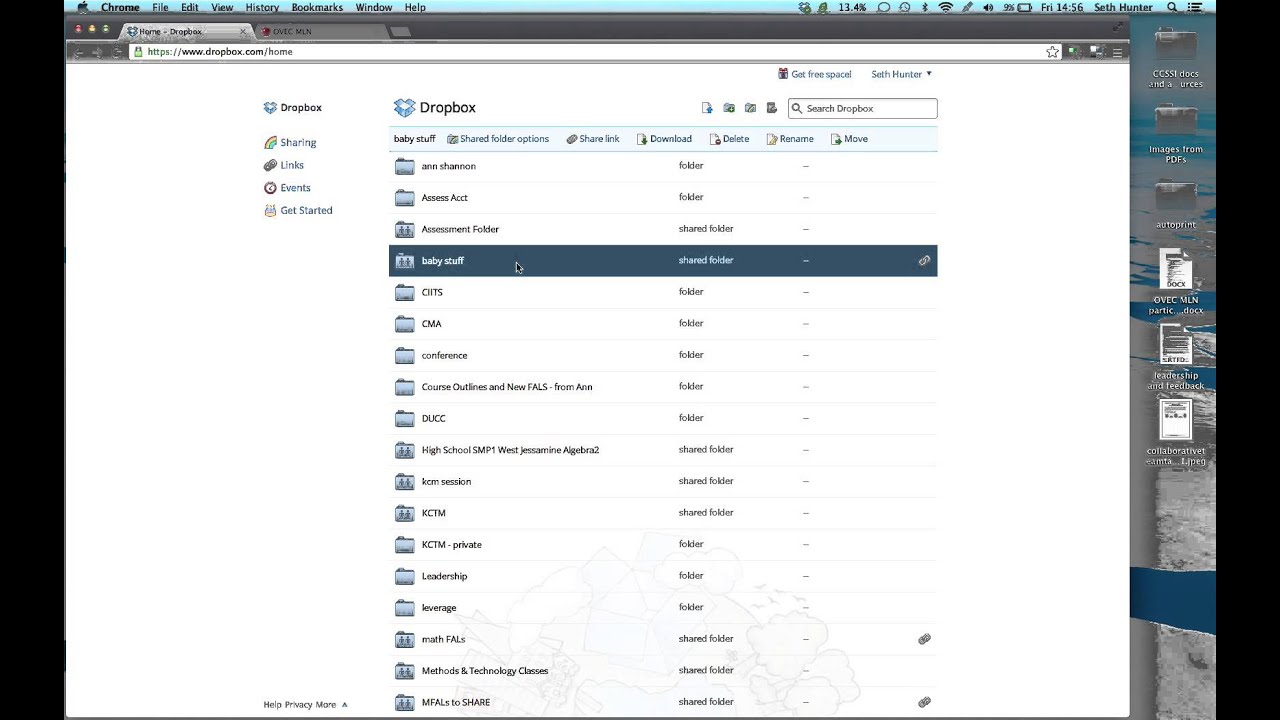The width and height of the screenshot is (1280, 720).
Task: Click the Privacy footer link
Action: coord(298,705)
